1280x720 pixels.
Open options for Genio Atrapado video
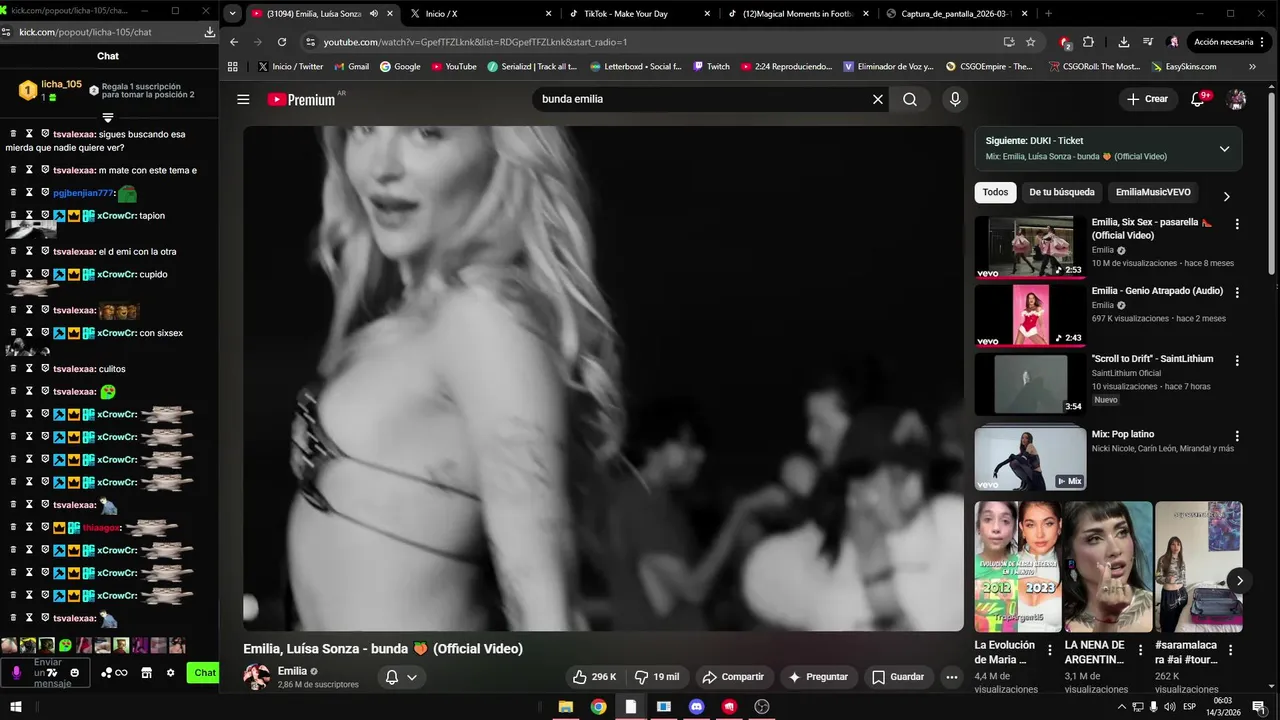(x=1237, y=293)
